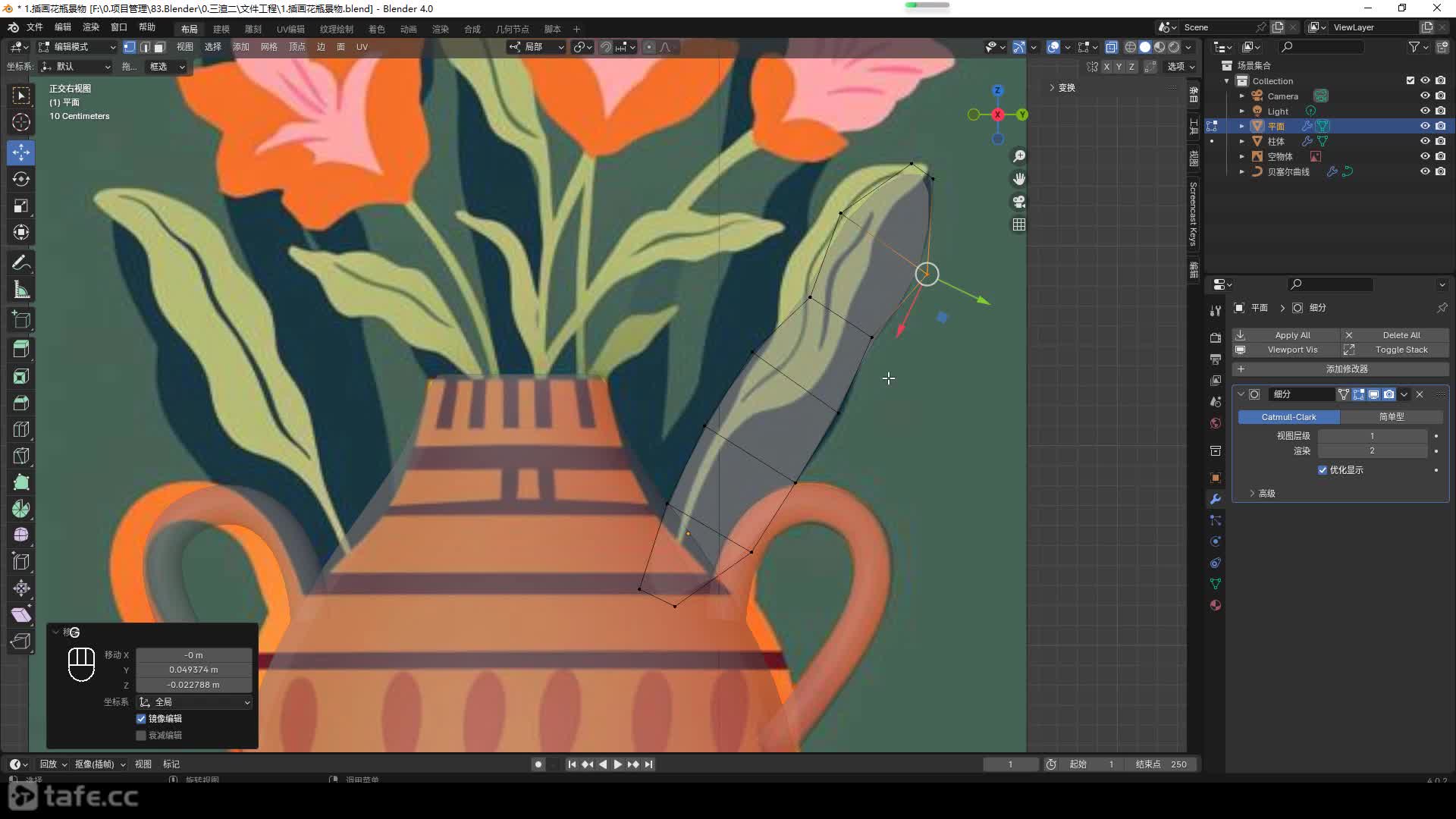Viewport: 1456px width, 819px height.
Task: Toggle 细分 modifier edit mode display
Action: click(1358, 394)
